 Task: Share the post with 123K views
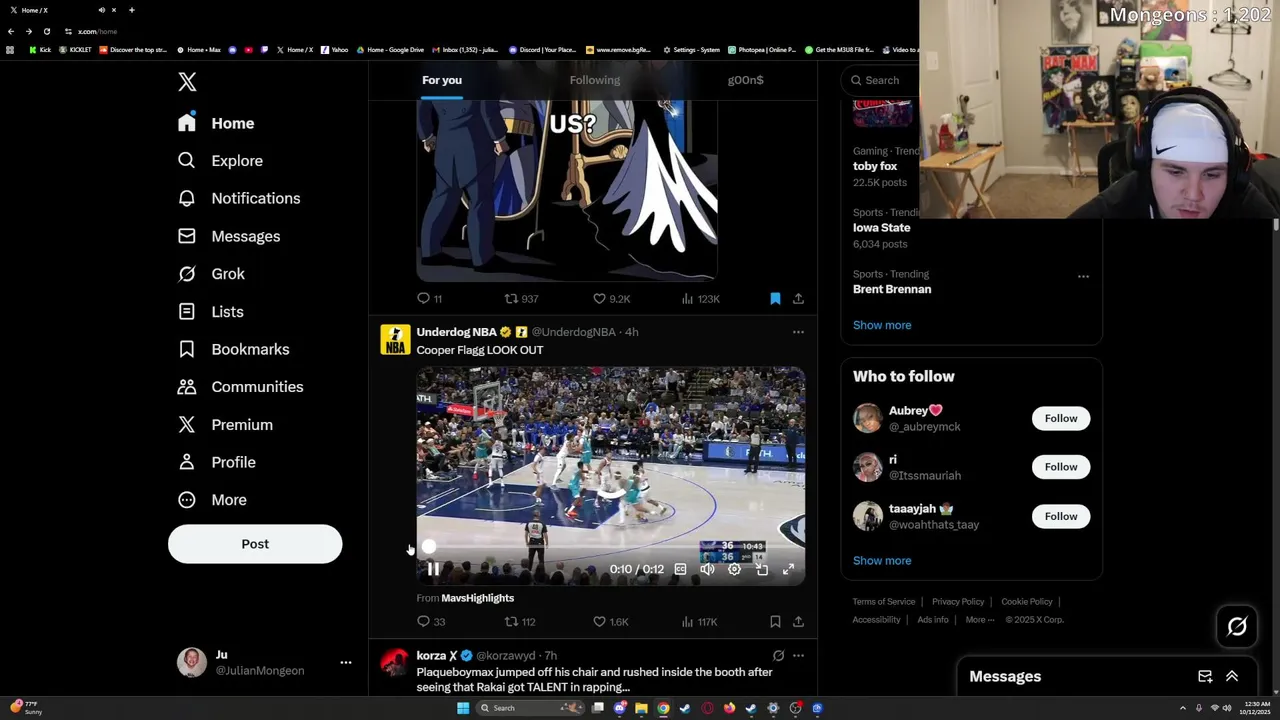pos(798,298)
